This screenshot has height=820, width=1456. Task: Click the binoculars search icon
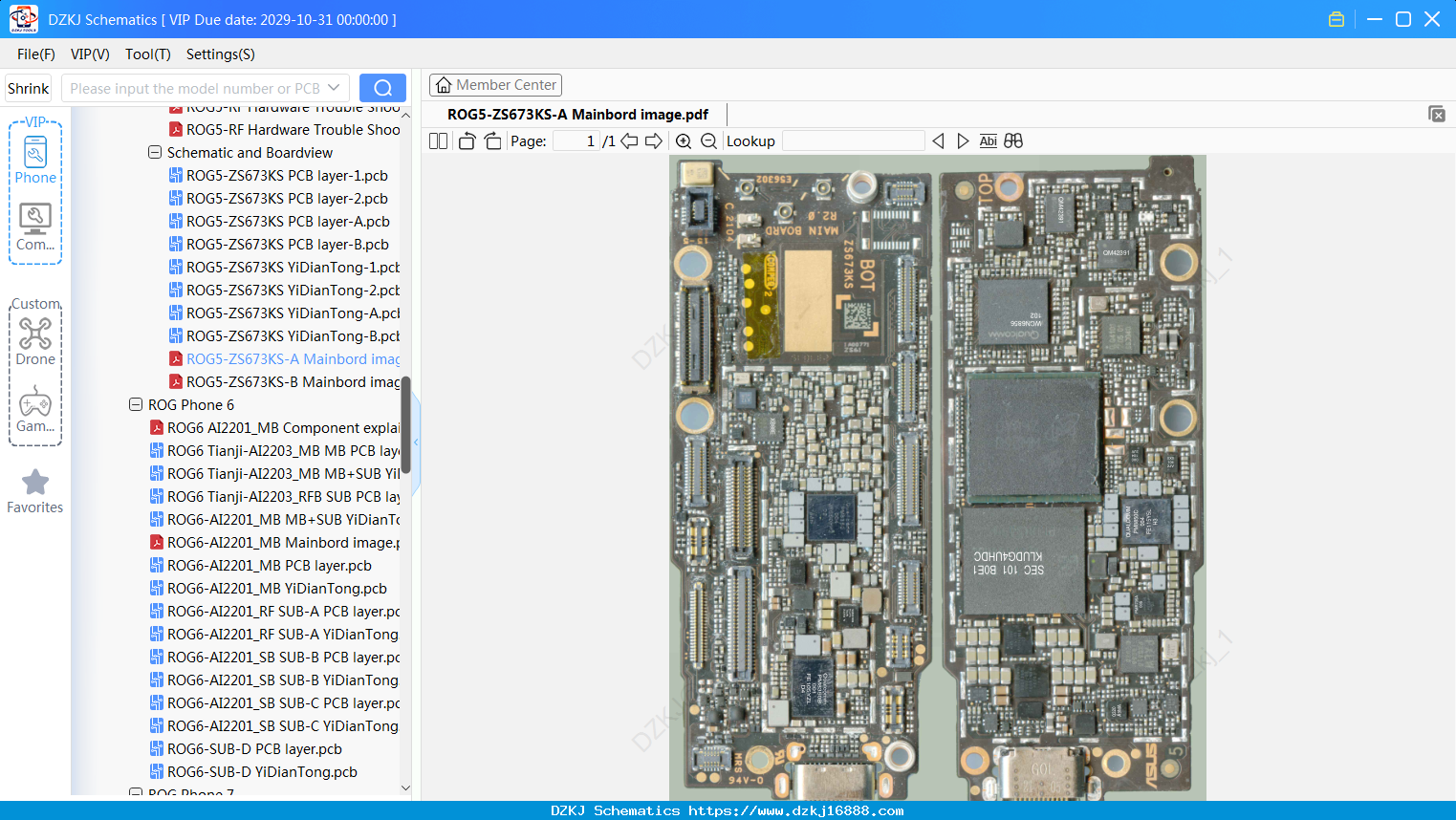click(1013, 141)
